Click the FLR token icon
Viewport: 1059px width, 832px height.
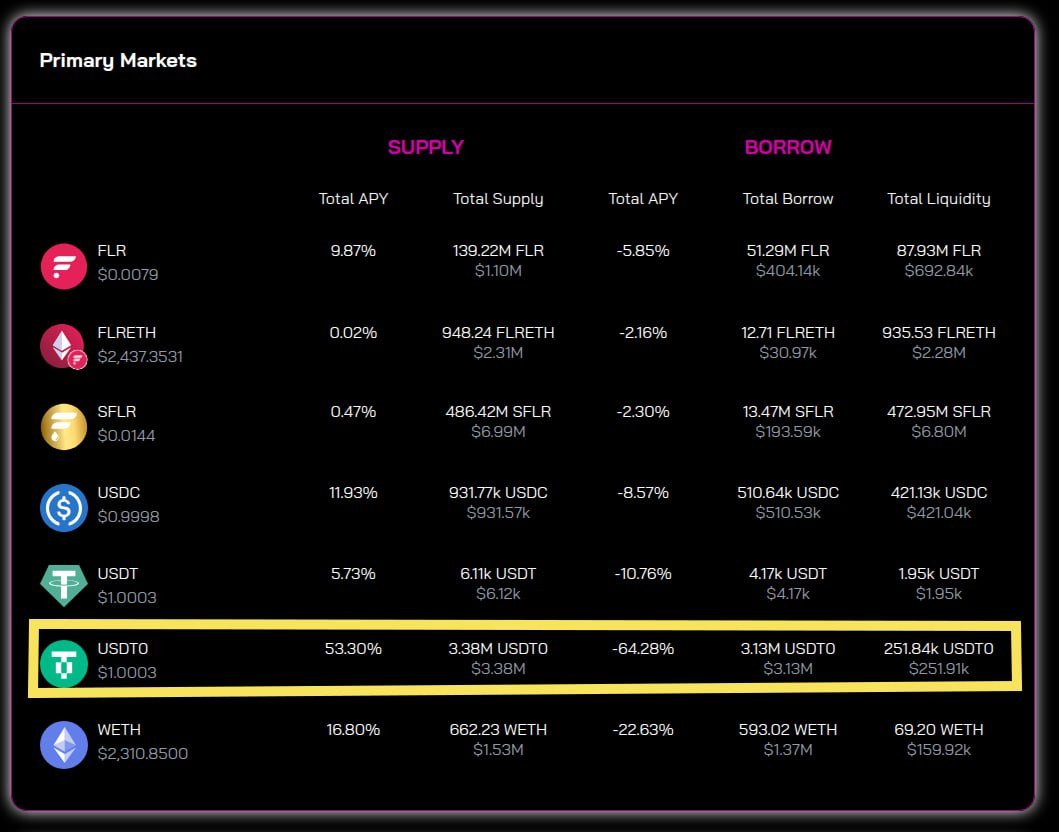tap(63, 266)
